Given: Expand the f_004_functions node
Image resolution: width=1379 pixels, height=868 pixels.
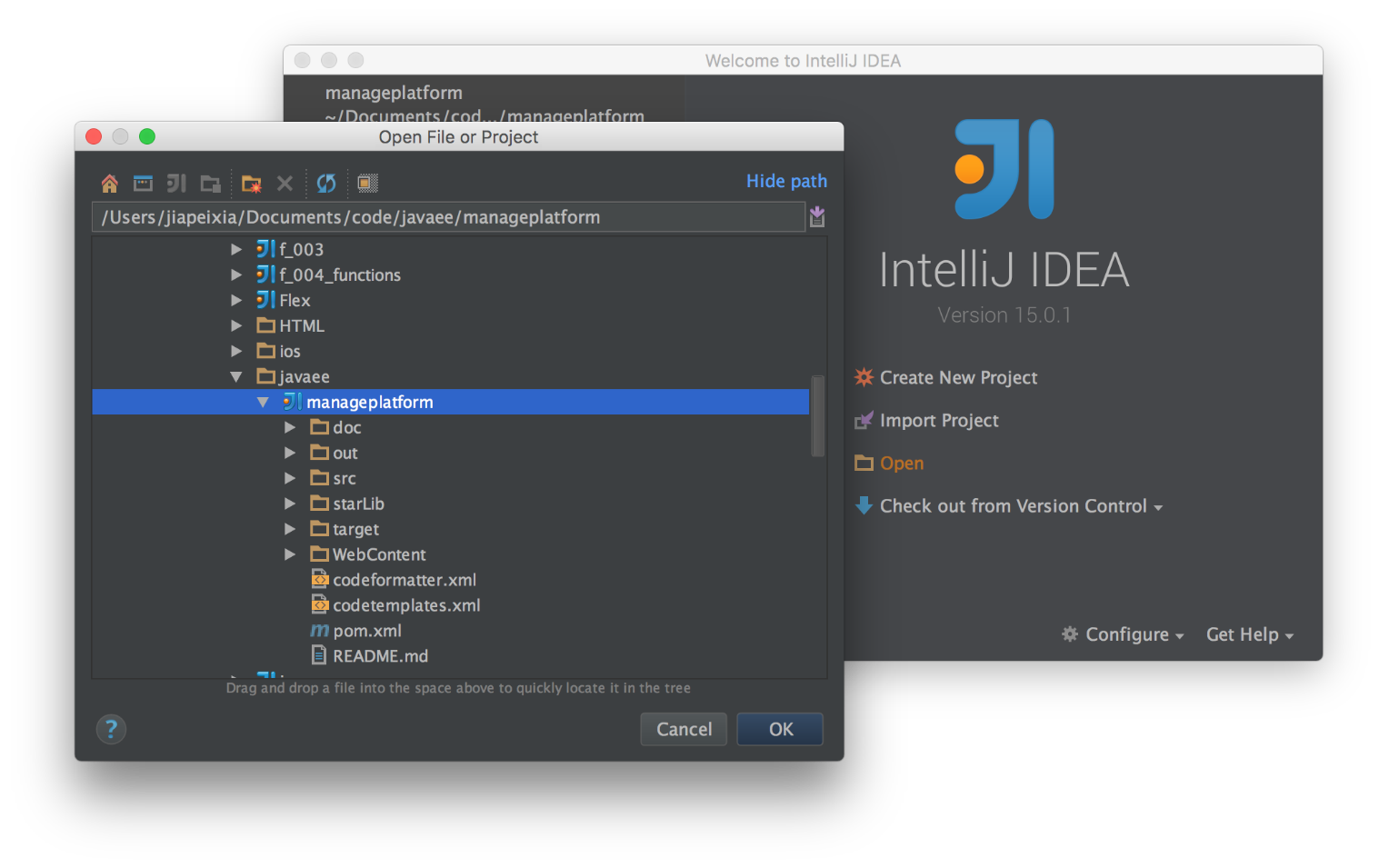Looking at the screenshot, I should (236, 274).
